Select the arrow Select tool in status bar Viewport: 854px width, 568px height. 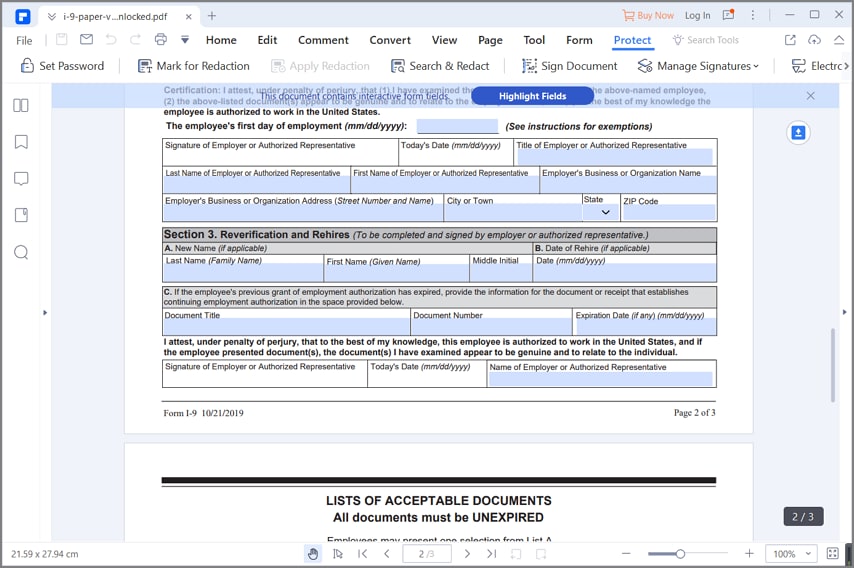coord(338,554)
